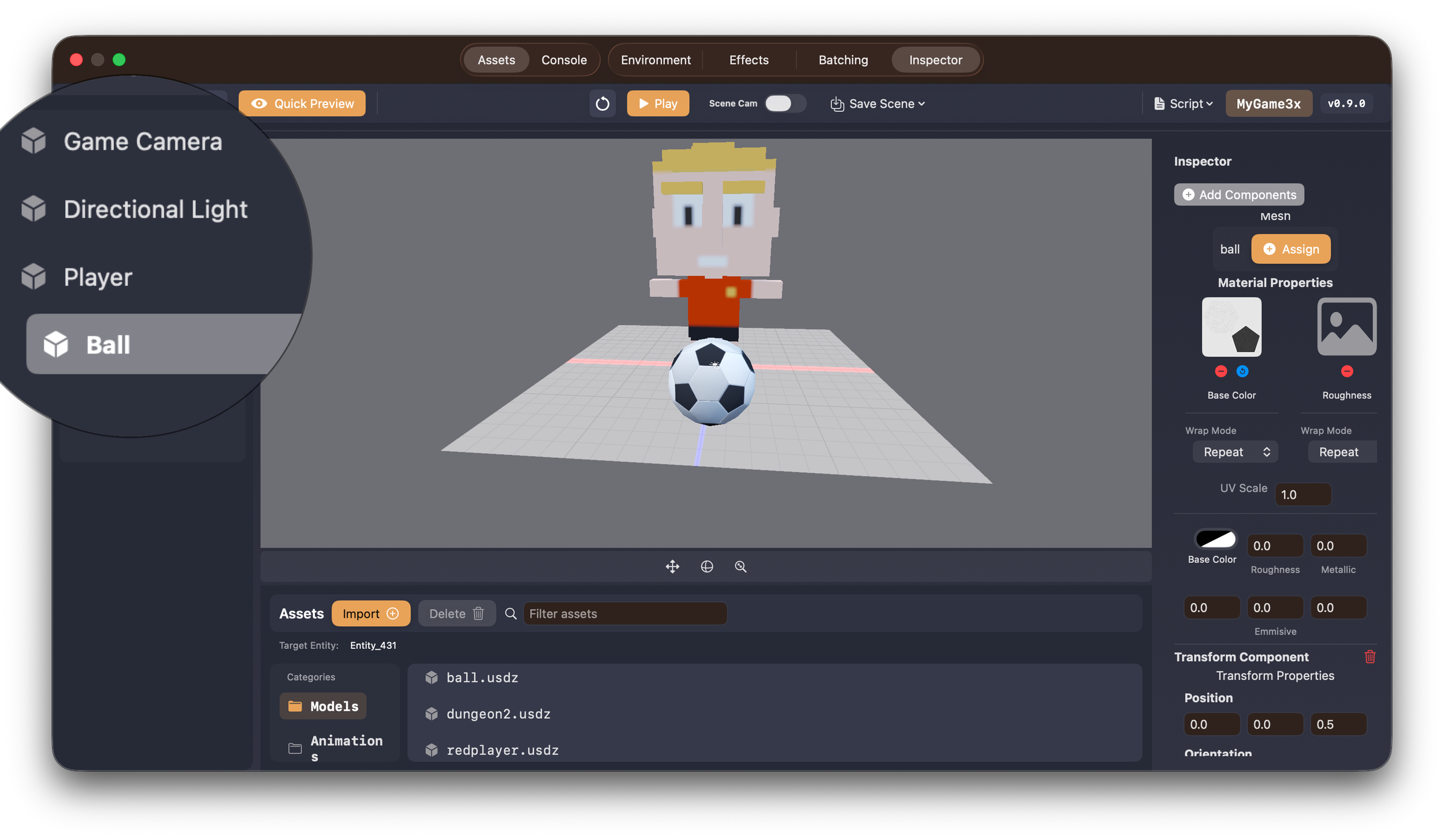The height and width of the screenshot is (840, 1444).
Task: Delete Transform Component with red trash icon
Action: (1369, 656)
